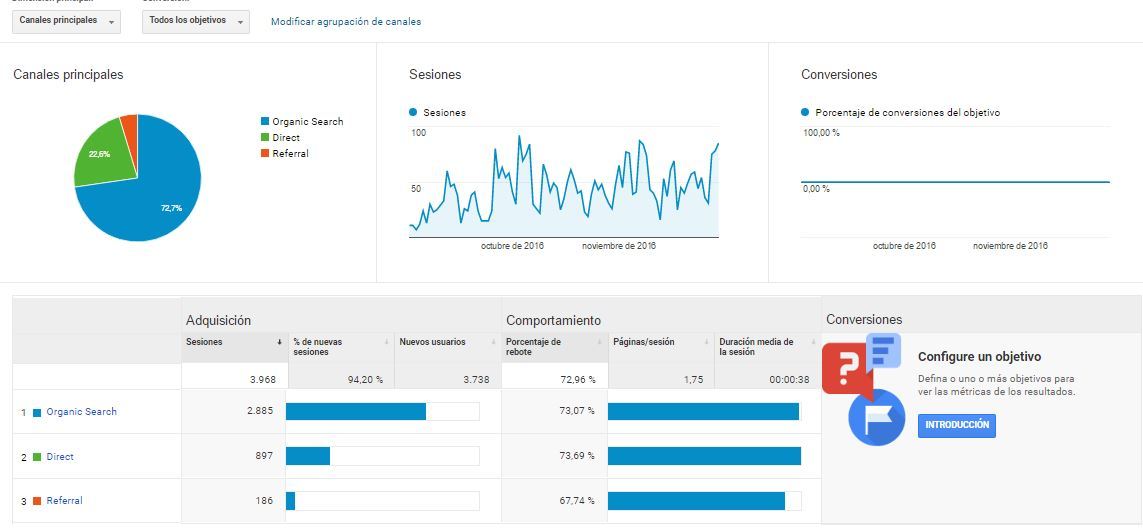Click Direct pages per session bar

[704, 456]
